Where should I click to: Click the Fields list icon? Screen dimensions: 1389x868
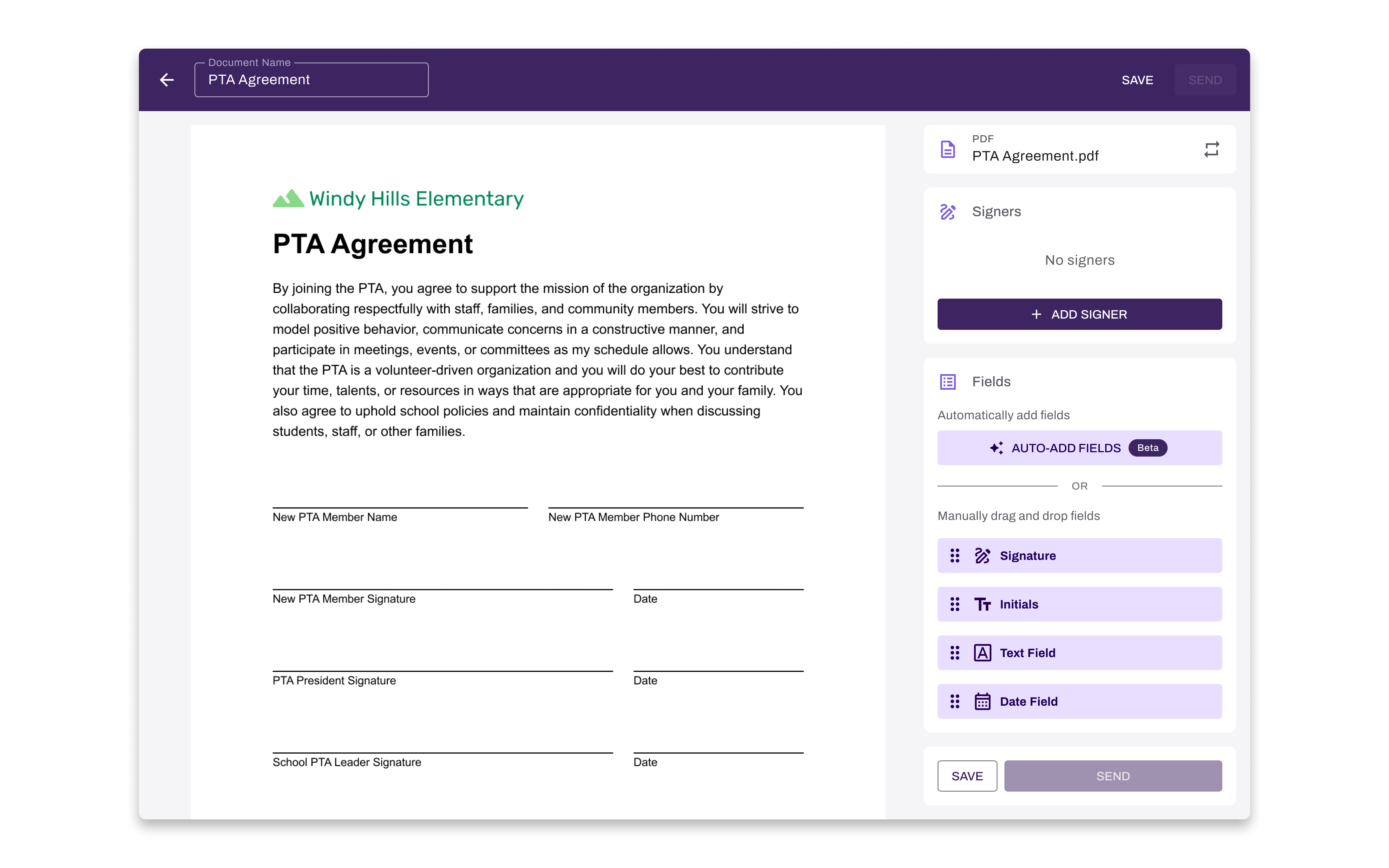coord(948,382)
